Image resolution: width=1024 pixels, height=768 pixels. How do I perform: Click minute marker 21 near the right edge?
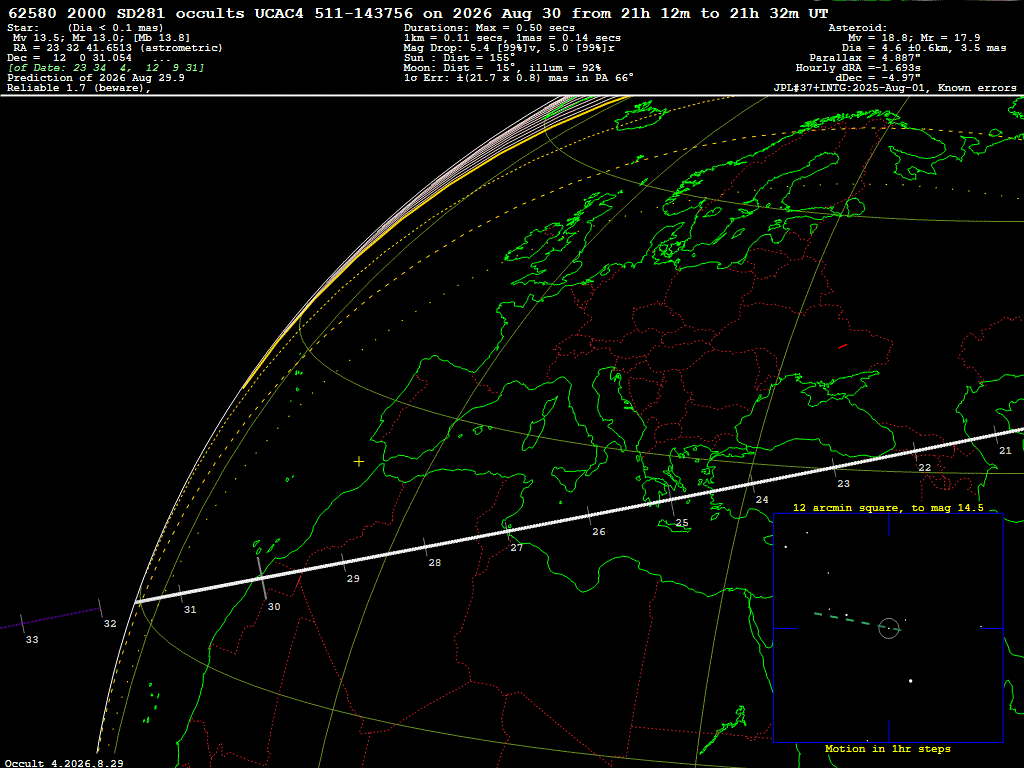tap(1005, 451)
